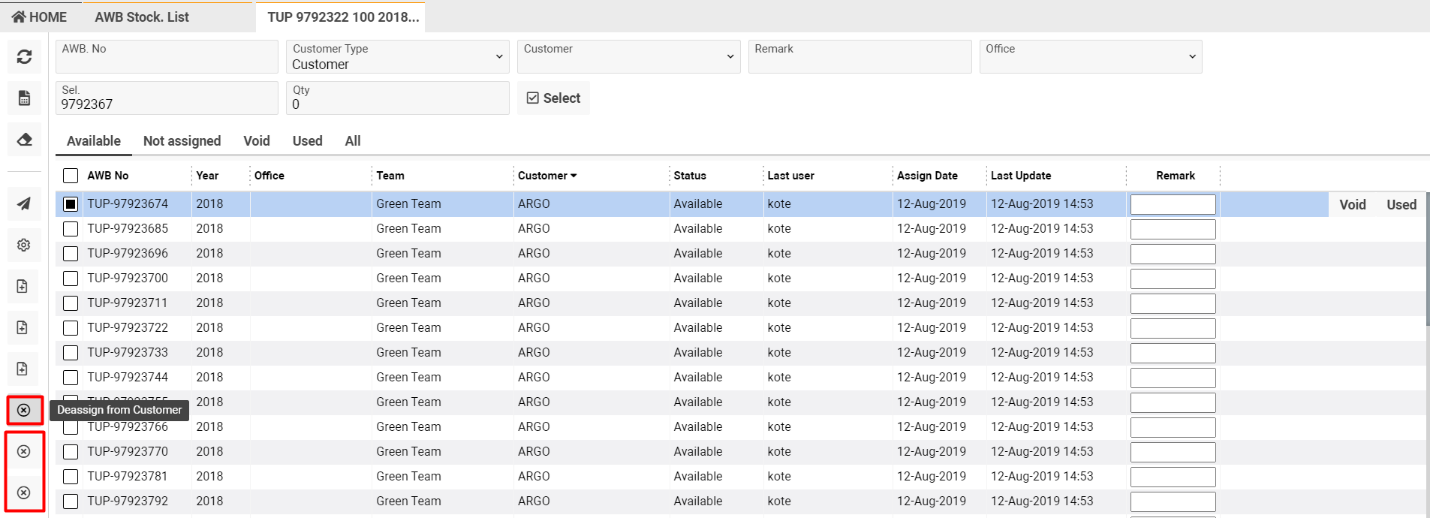Tick the checkbox for TUP-97923700

(71, 278)
